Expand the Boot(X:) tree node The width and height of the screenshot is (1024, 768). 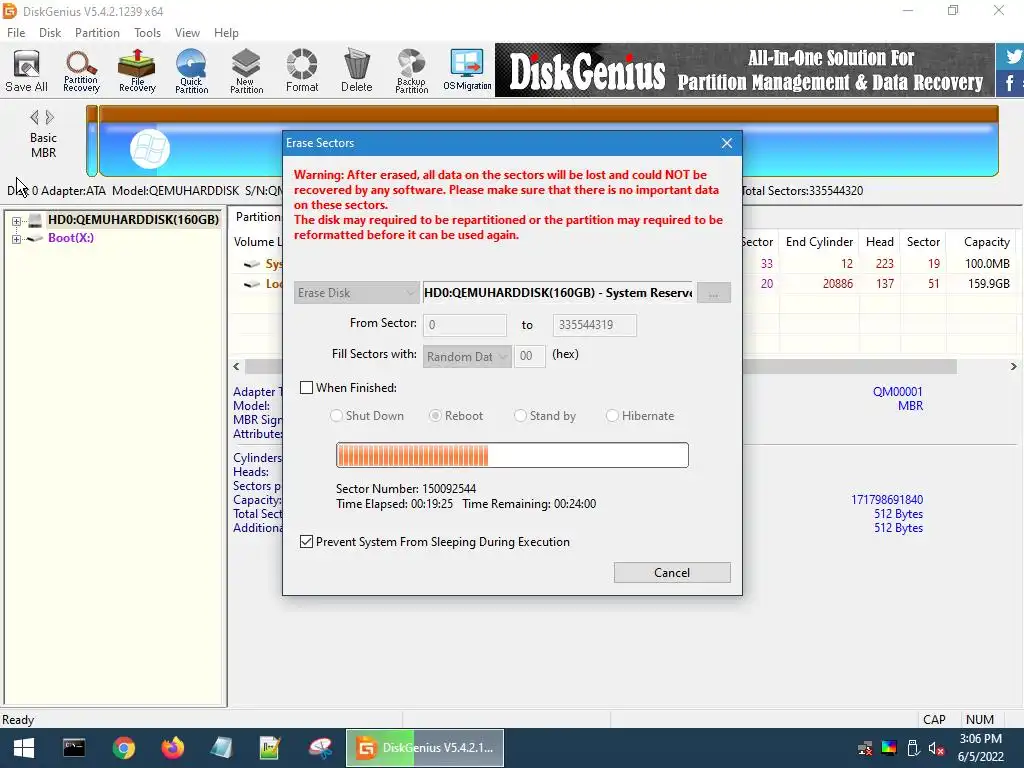(x=16, y=239)
